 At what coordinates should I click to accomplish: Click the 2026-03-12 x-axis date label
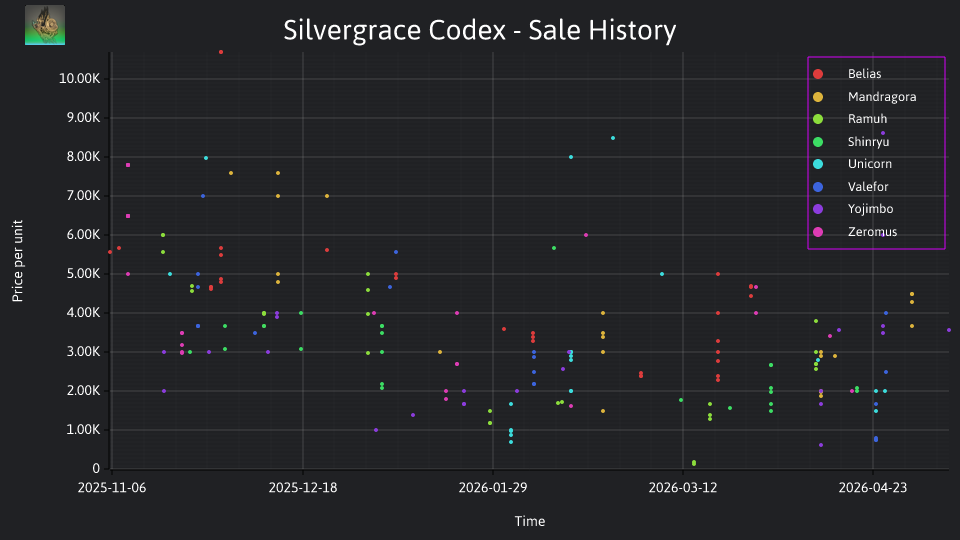[x=683, y=488]
